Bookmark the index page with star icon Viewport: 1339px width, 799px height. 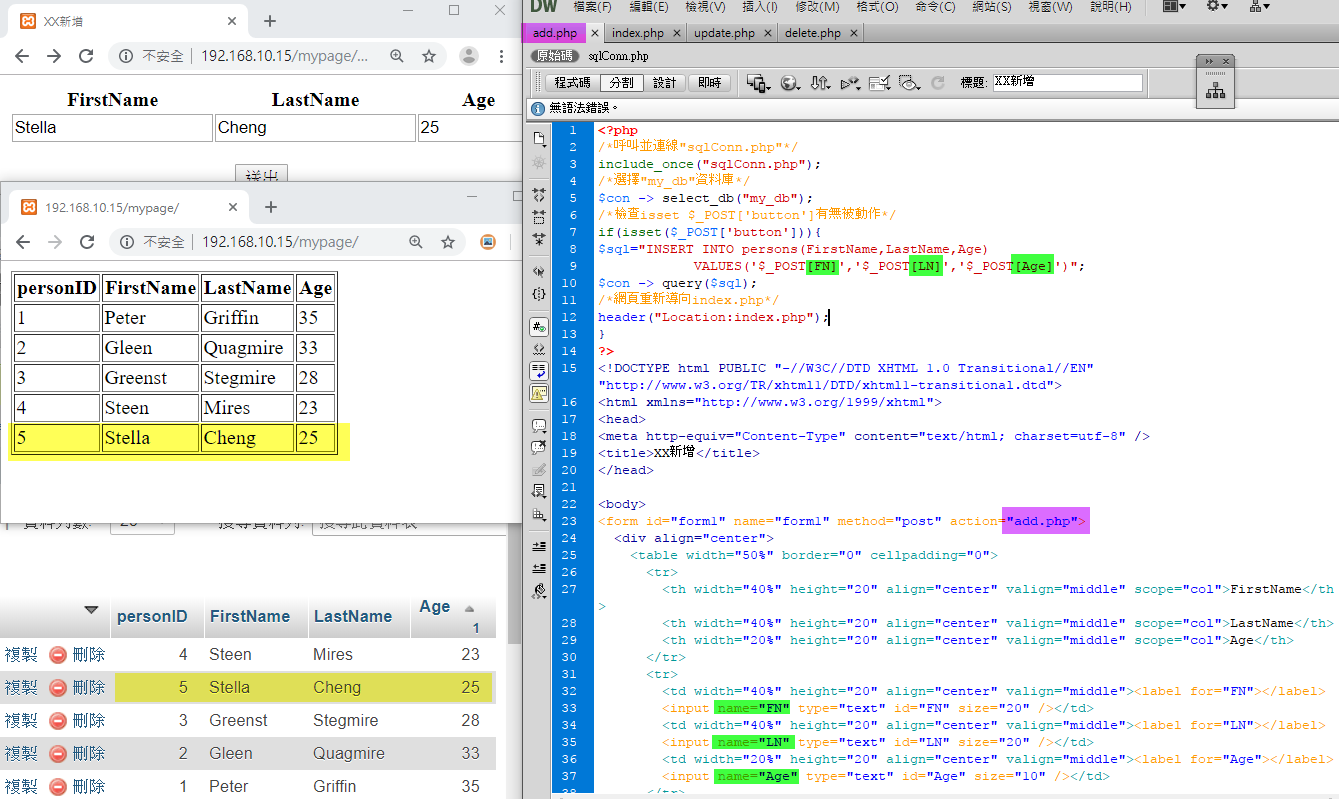pos(448,242)
